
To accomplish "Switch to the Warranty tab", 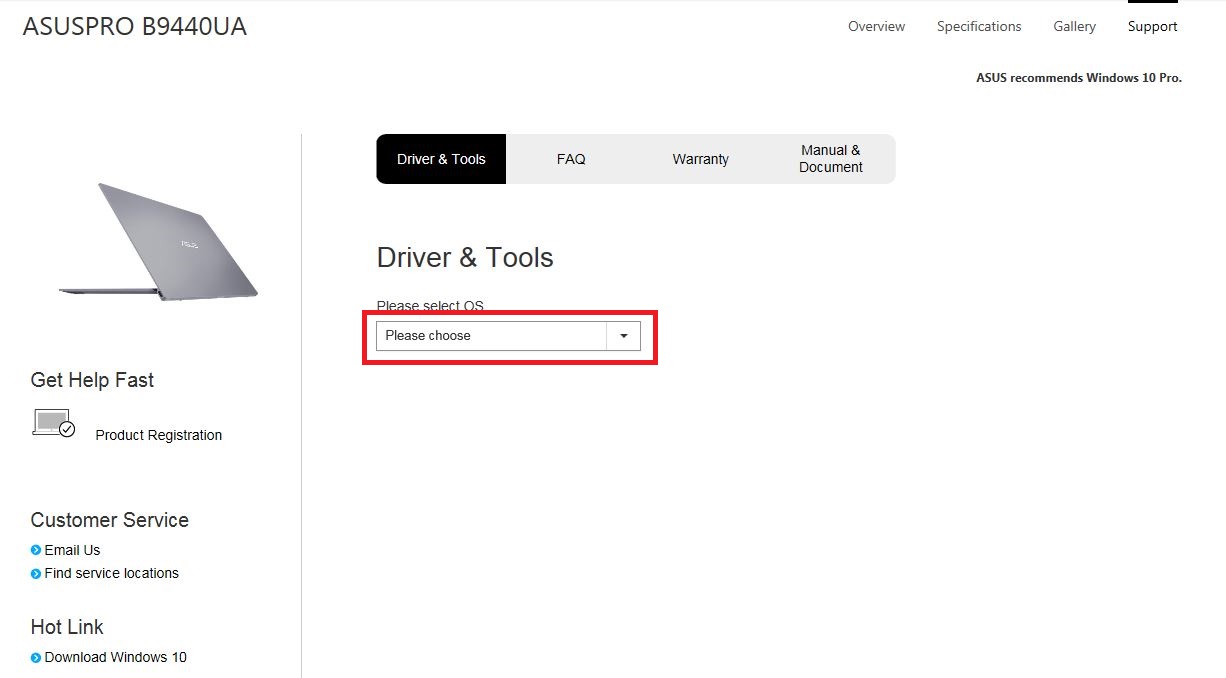I will point(701,159).
